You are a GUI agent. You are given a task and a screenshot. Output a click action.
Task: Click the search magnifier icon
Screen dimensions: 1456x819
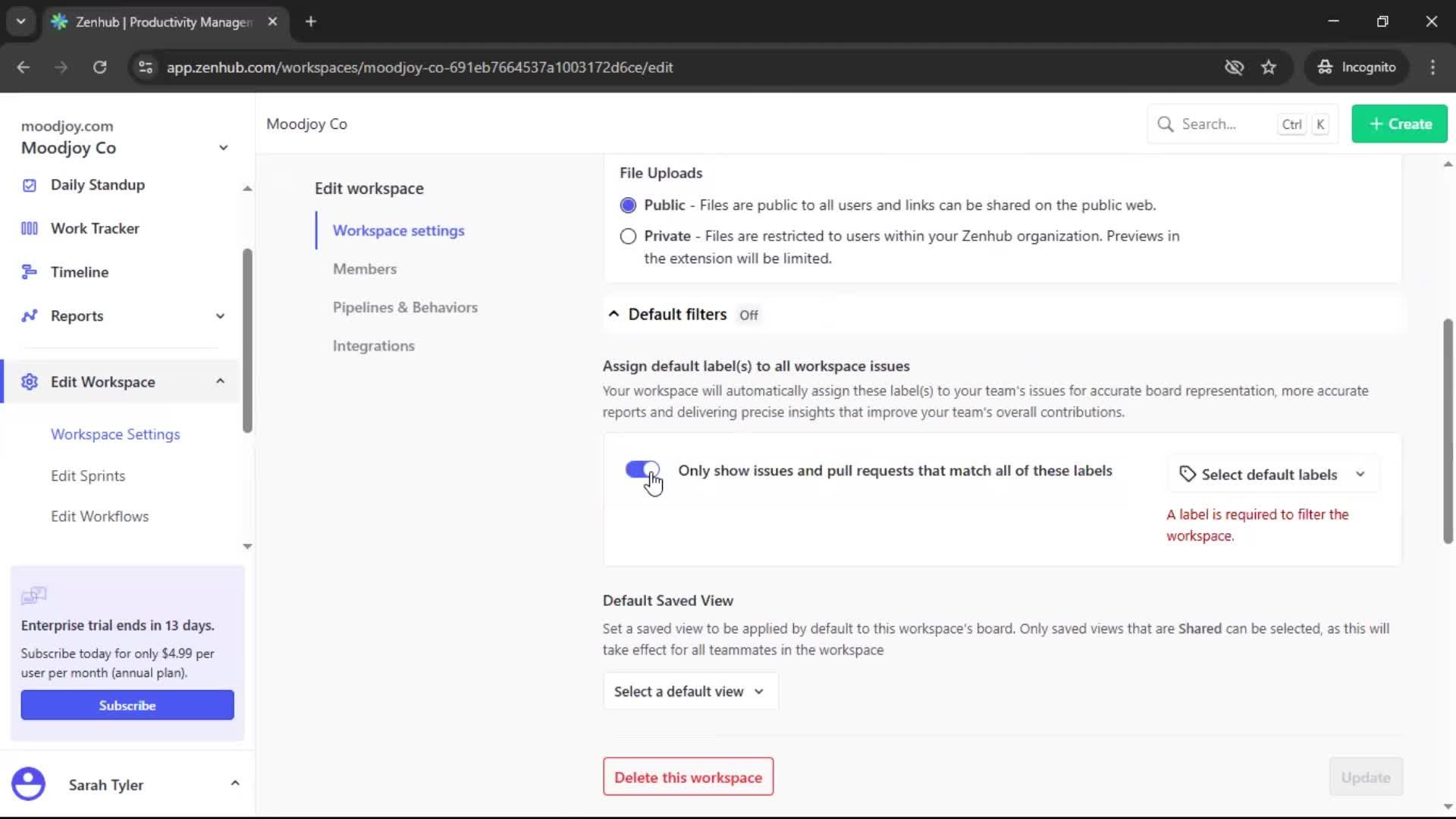(x=1167, y=124)
